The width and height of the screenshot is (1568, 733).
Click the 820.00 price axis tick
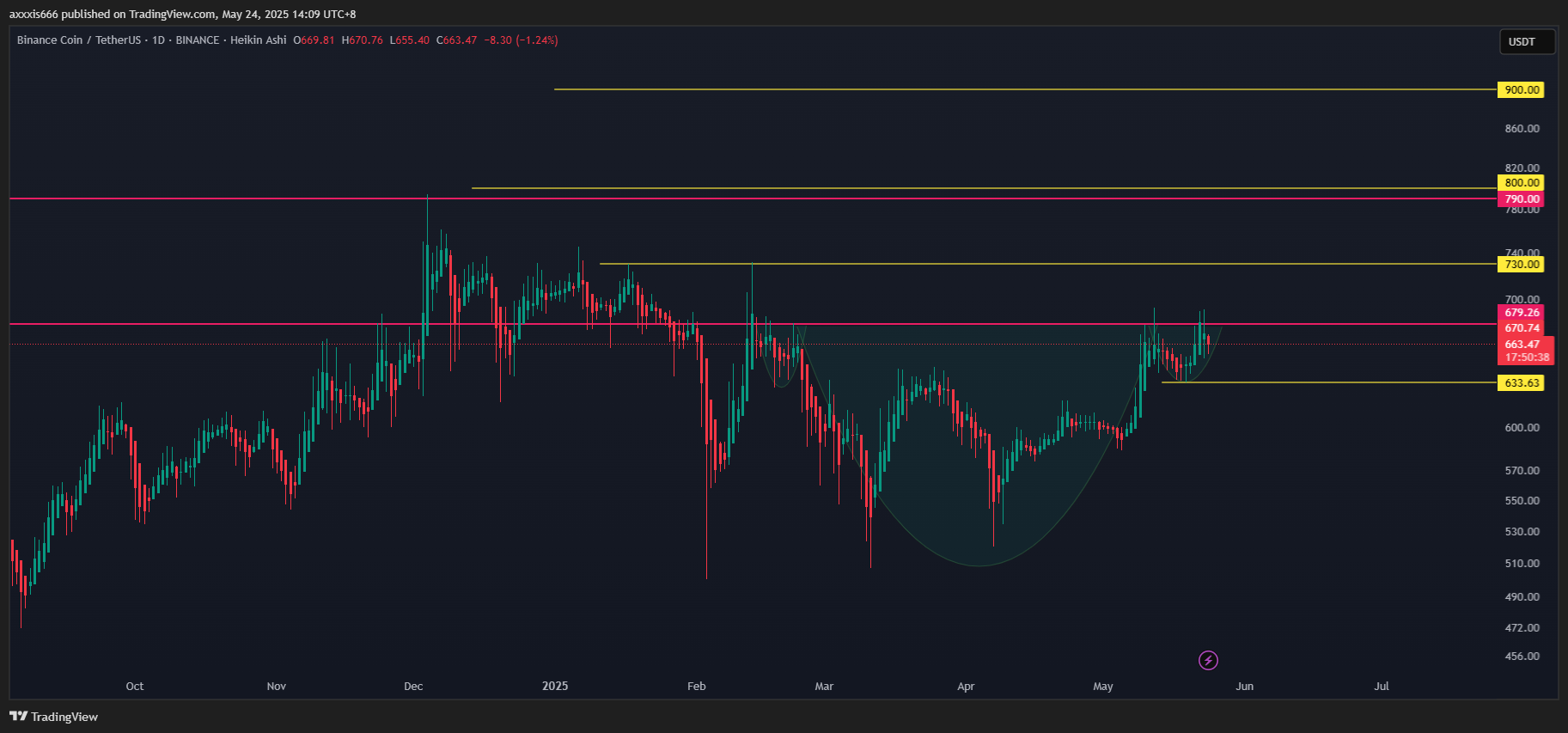[x=1522, y=168]
